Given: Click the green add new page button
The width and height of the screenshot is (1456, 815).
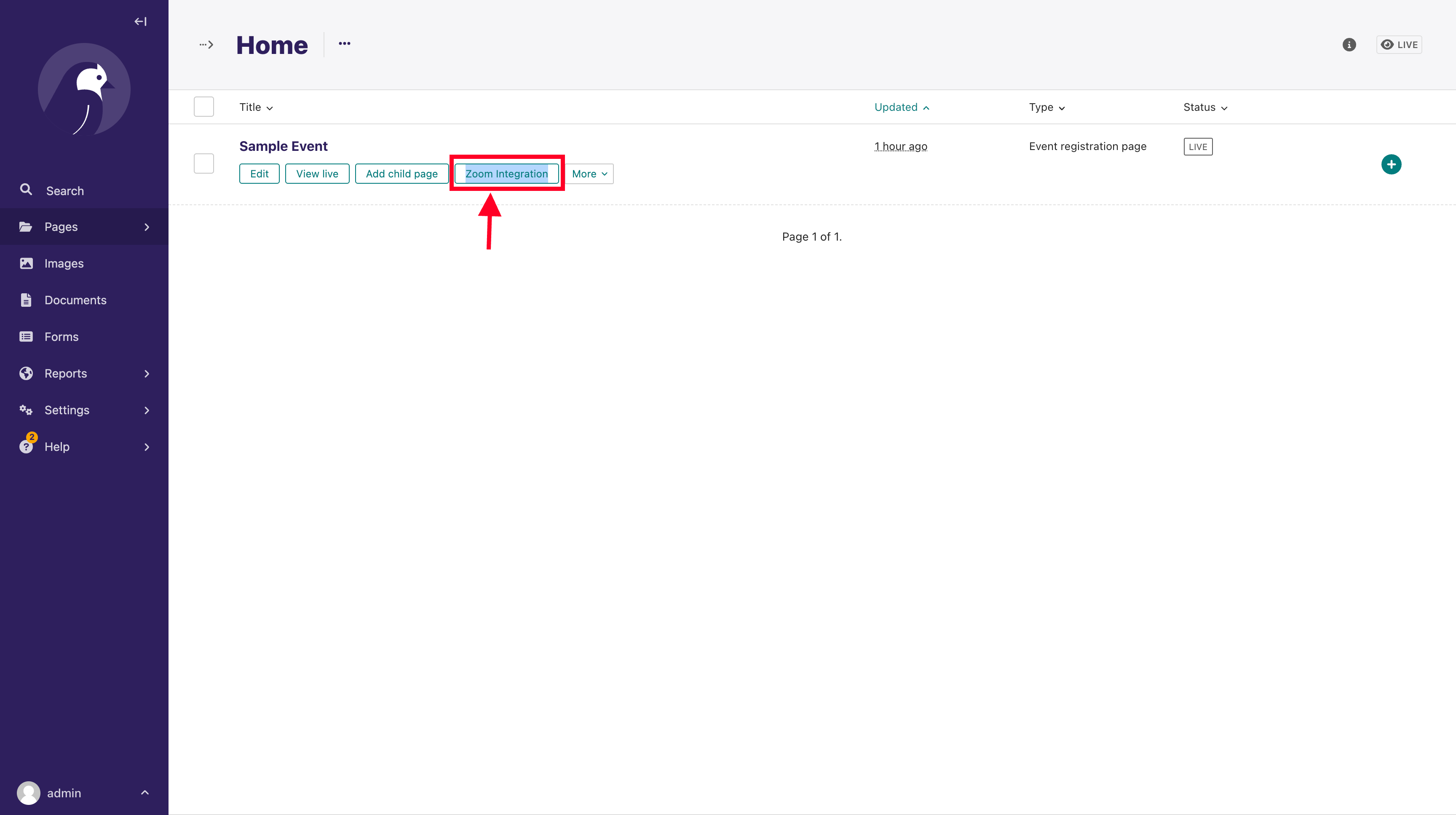Looking at the screenshot, I should click(1391, 164).
